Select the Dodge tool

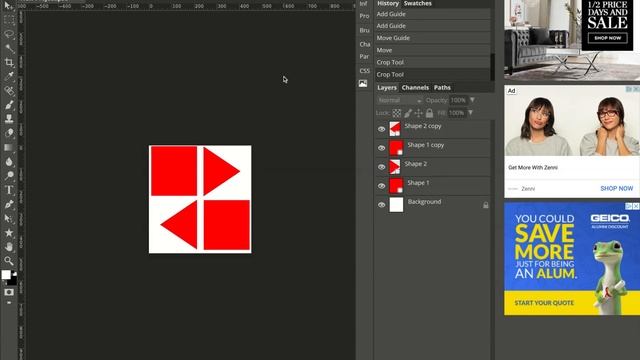[9, 176]
